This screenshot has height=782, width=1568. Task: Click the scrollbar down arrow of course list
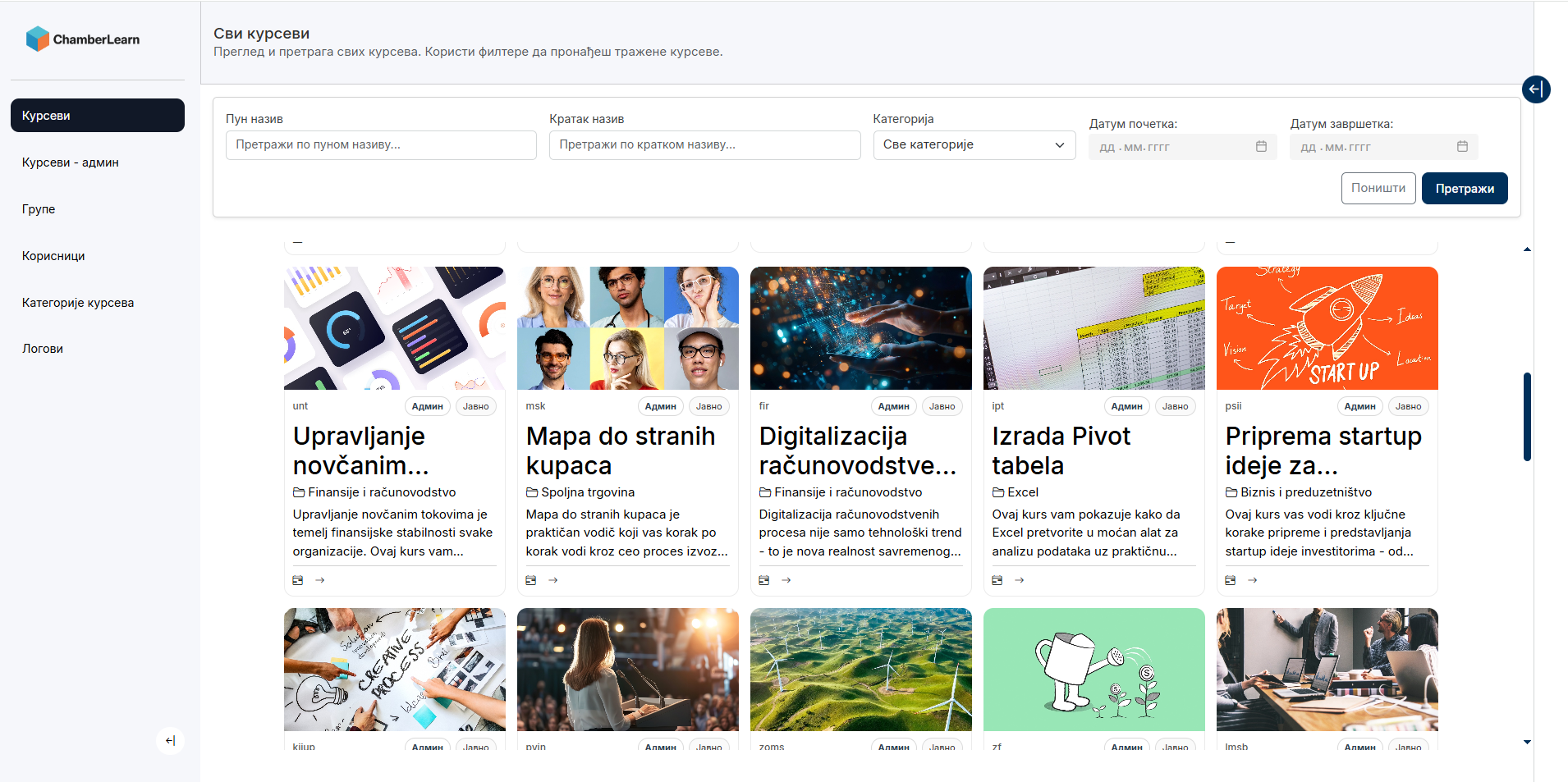click(1527, 742)
